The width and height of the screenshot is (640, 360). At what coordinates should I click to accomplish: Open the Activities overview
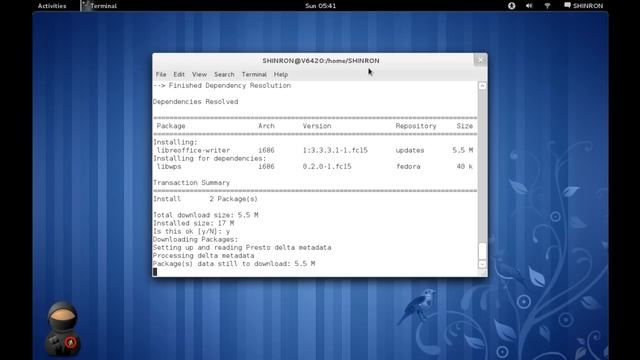pyautogui.click(x=52, y=6)
